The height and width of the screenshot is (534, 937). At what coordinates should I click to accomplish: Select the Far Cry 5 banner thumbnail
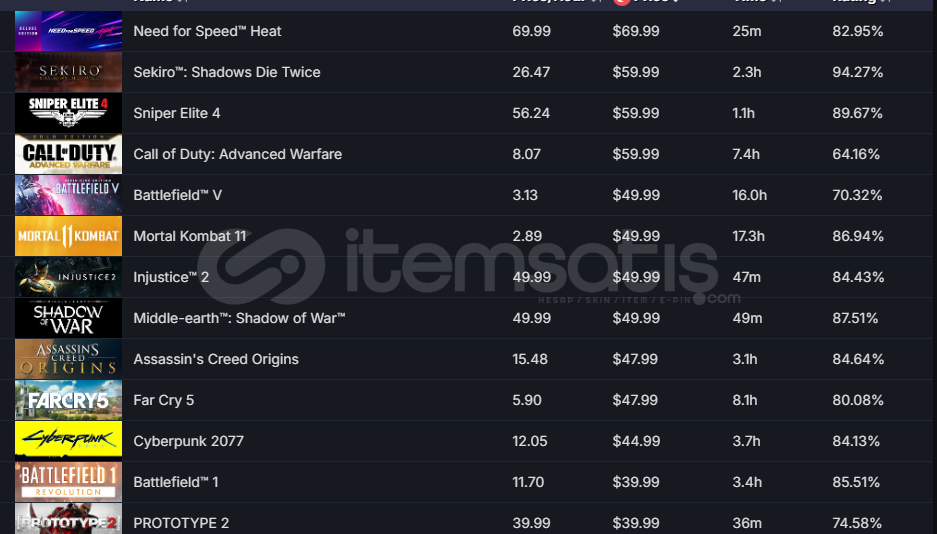click(x=68, y=400)
